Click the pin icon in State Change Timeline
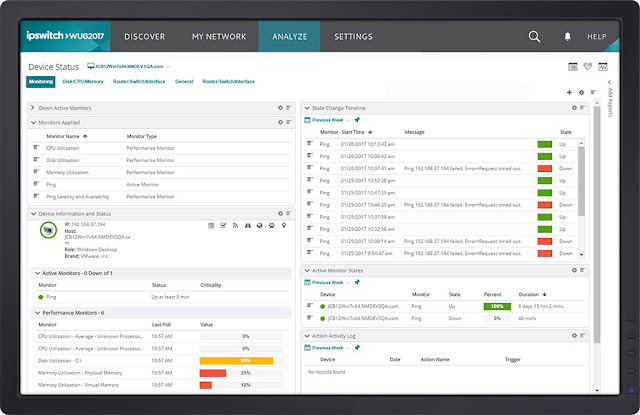Image resolution: width=640 pixels, height=415 pixels. coord(357,120)
